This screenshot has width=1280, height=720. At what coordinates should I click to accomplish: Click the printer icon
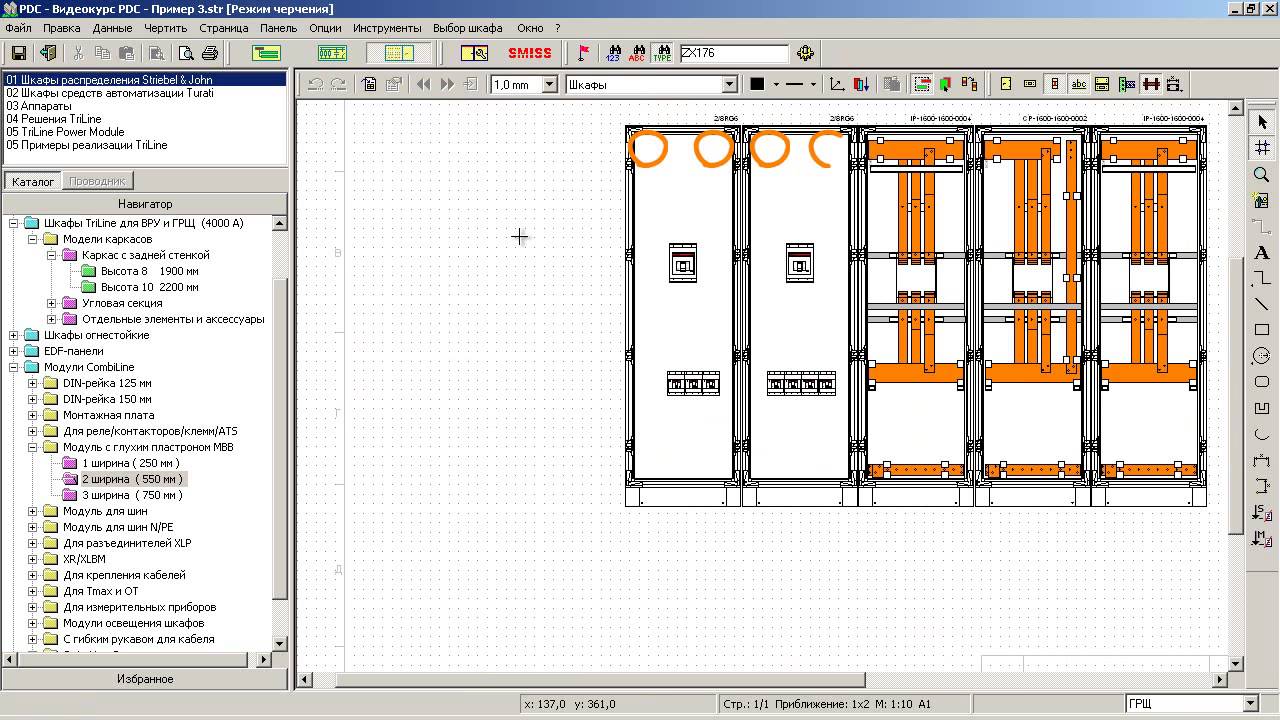(209, 53)
